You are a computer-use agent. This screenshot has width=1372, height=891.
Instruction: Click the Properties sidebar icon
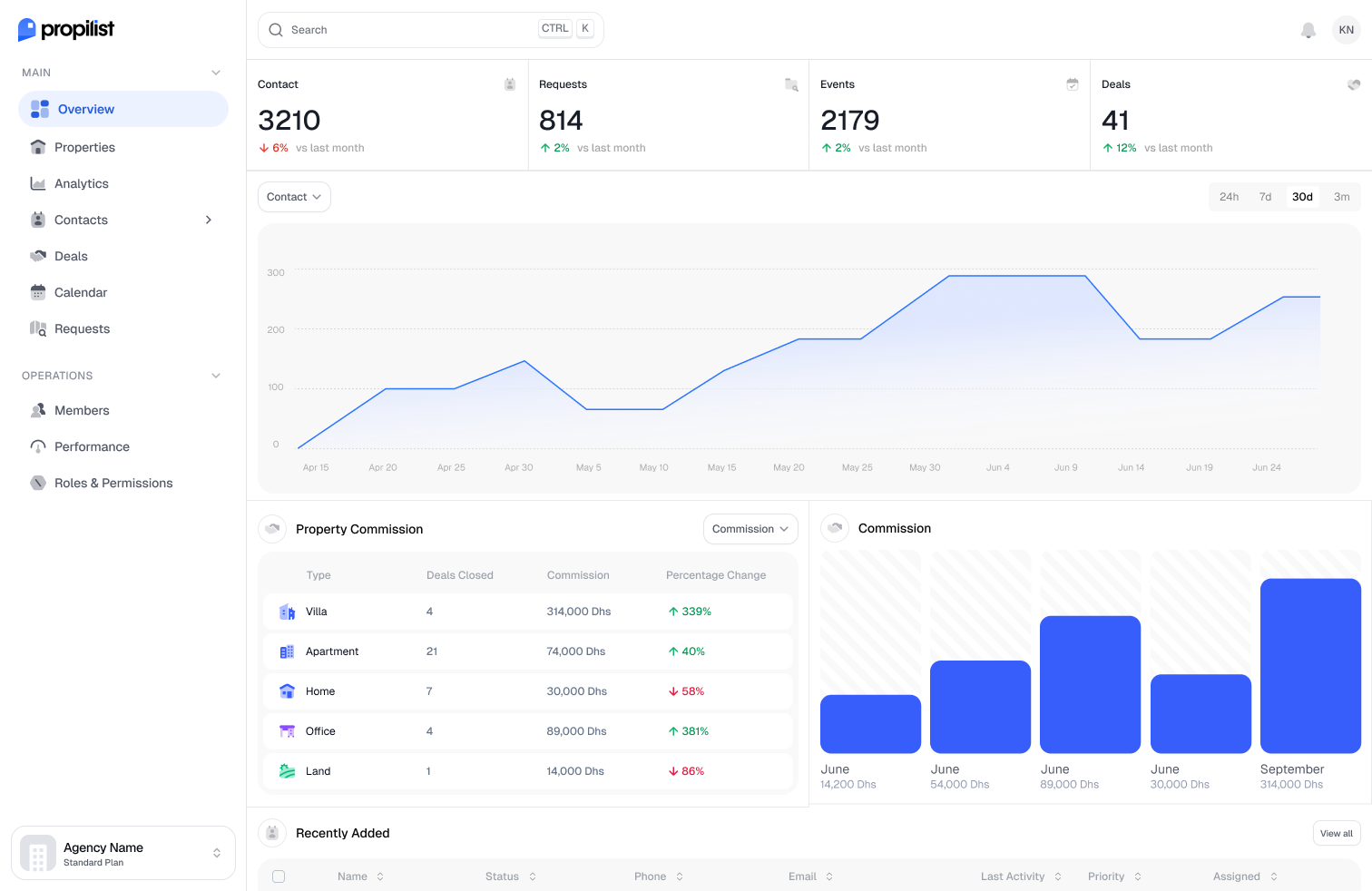(38, 147)
